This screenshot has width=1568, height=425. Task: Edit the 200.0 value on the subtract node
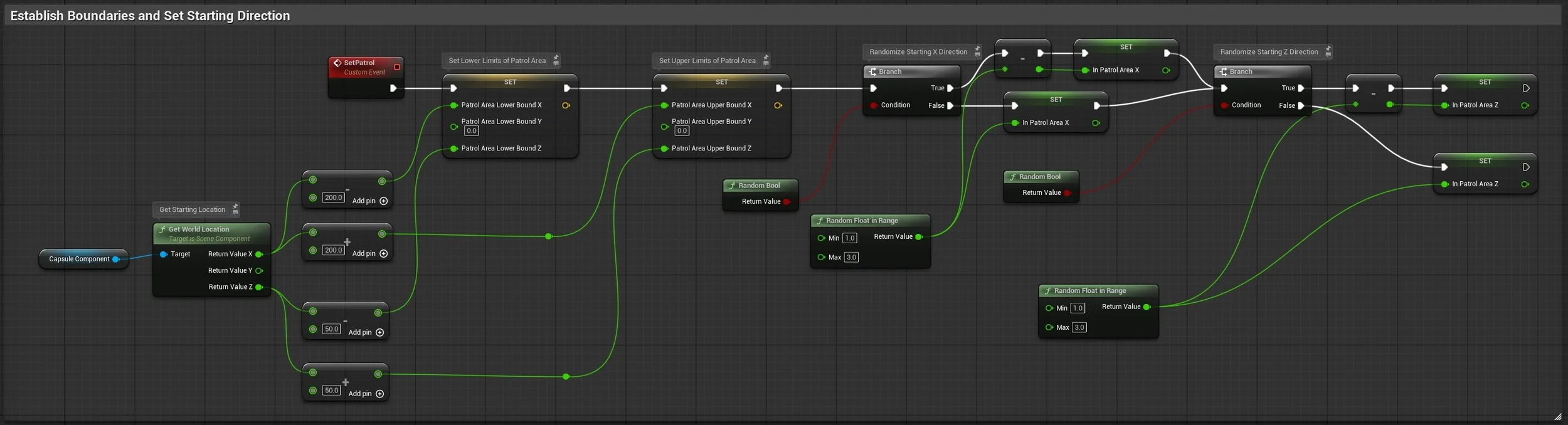pyautogui.click(x=333, y=197)
